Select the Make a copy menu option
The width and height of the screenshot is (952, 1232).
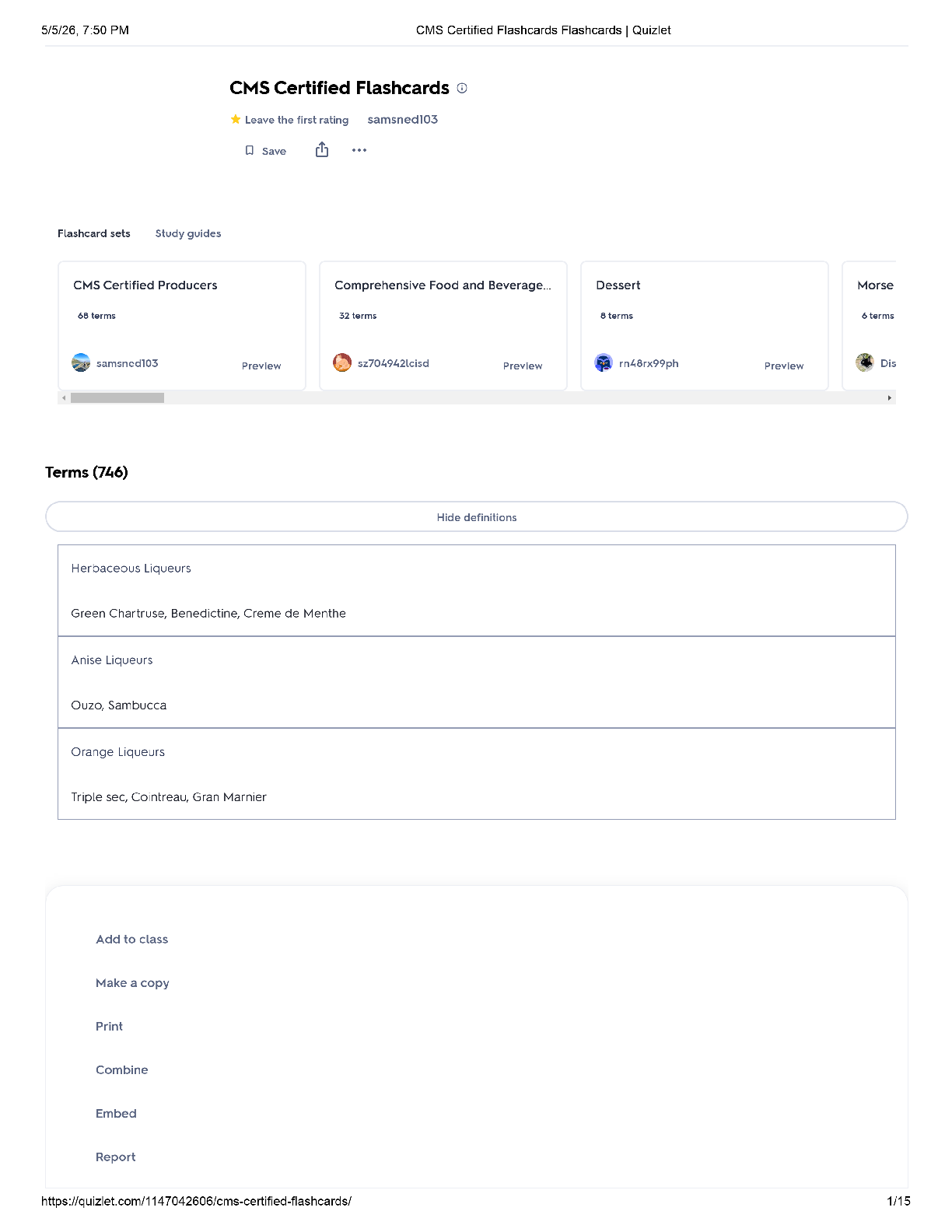132,982
